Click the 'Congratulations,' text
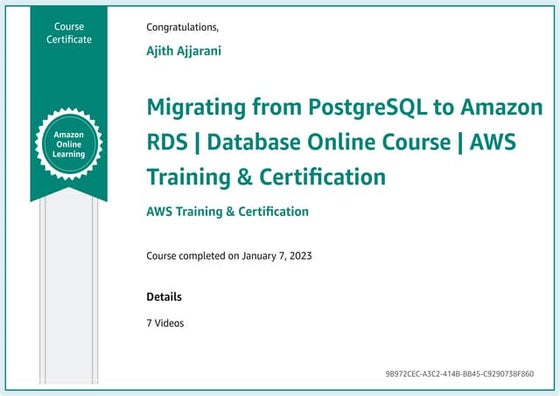The height and width of the screenshot is (396, 560). (182, 27)
